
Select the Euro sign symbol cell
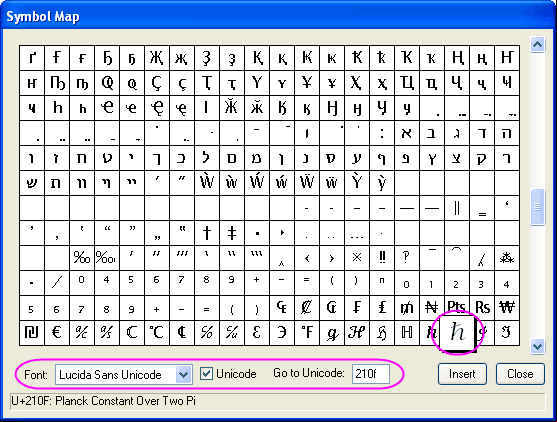(x=57, y=333)
